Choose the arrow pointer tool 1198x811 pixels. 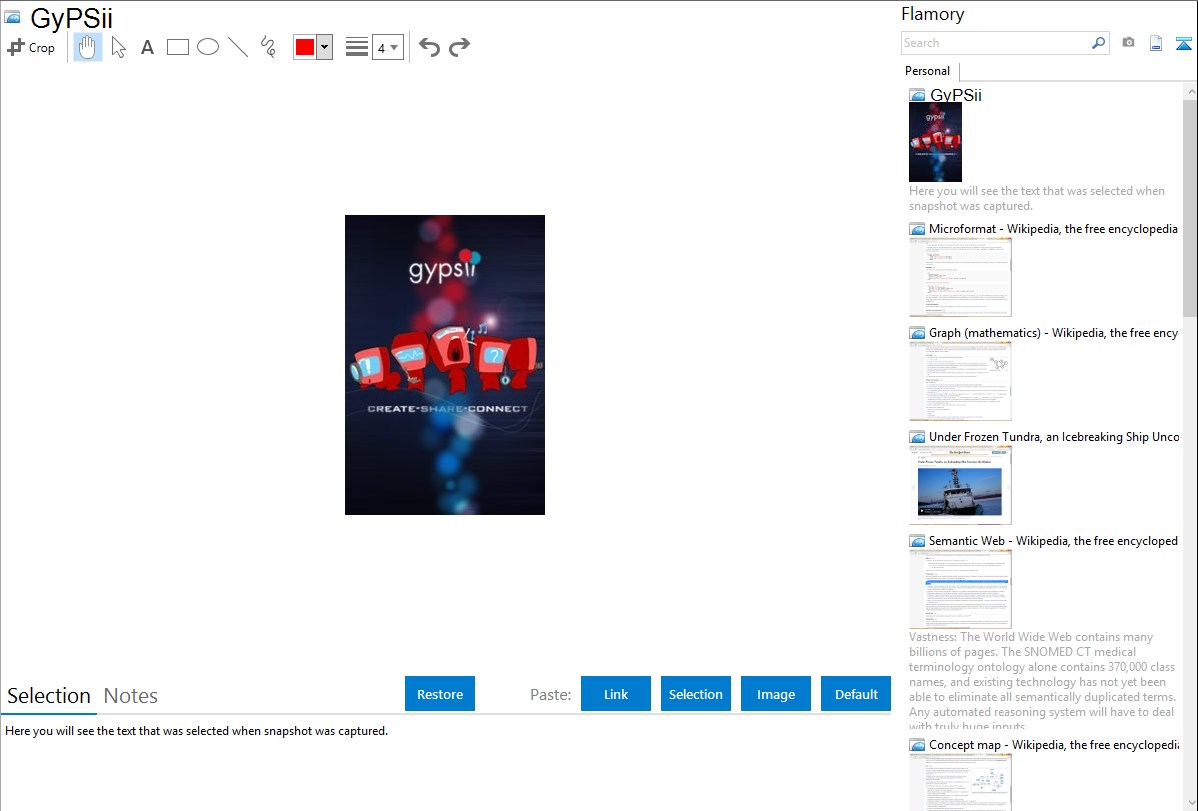[x=118, y=47]
